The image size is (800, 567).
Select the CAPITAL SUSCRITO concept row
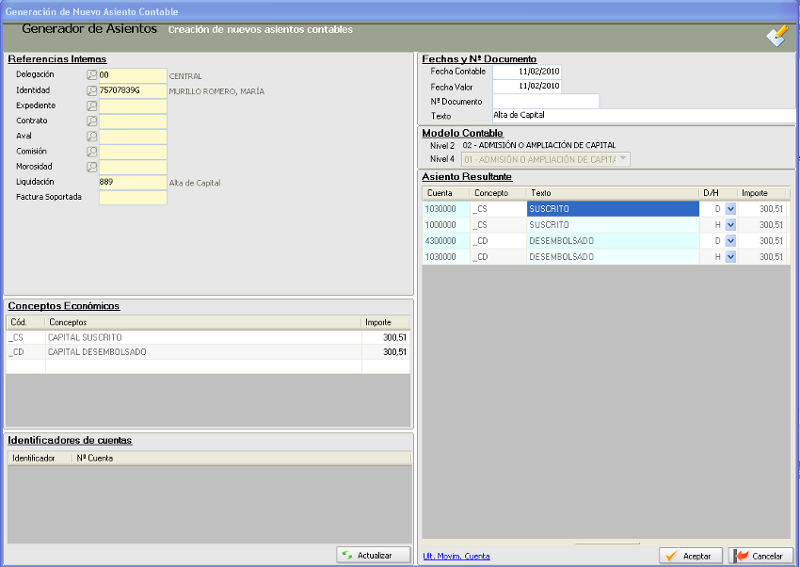pos(208,337)
